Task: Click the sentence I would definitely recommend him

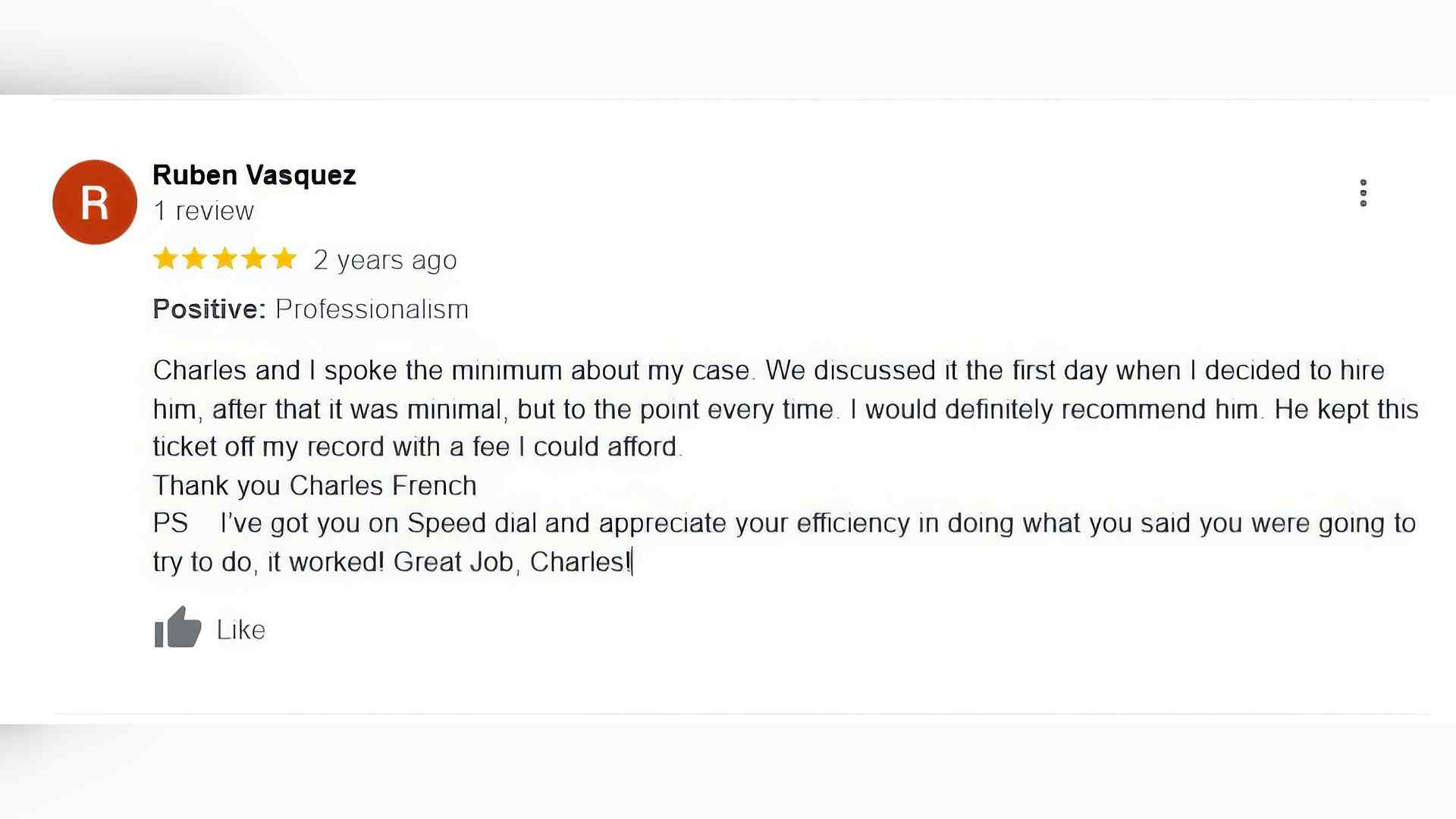Action: point(1057,409)
